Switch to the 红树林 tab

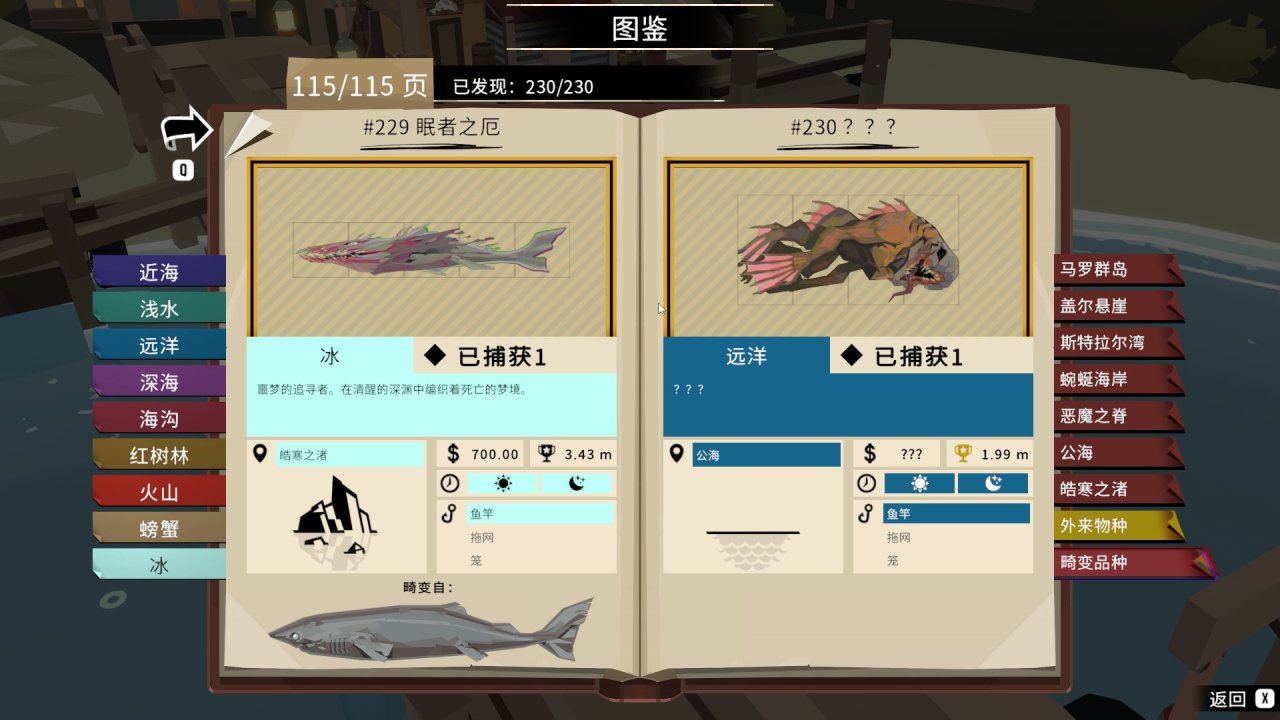(159, 456)
